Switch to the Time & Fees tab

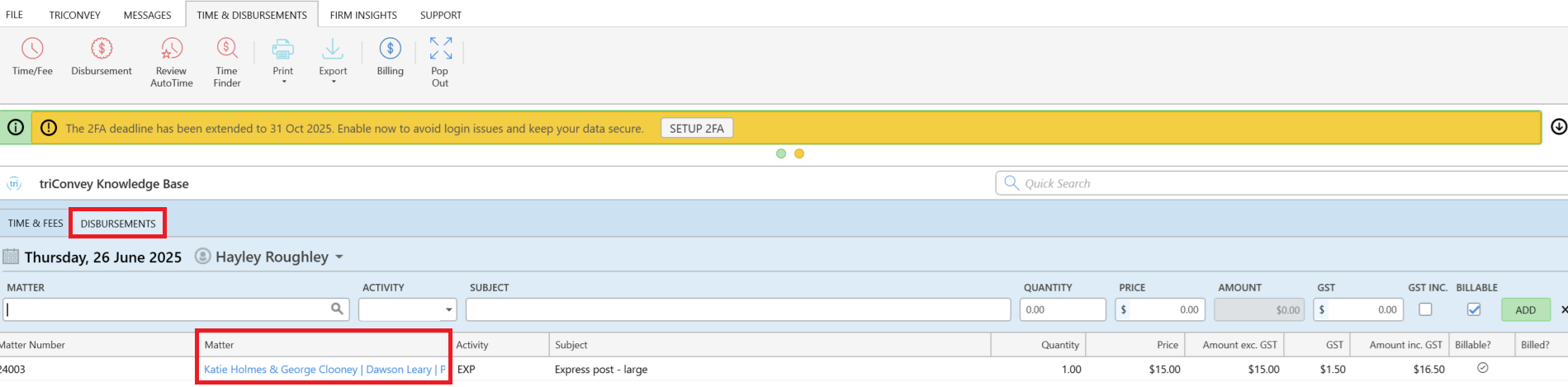(x=36, y=224)
